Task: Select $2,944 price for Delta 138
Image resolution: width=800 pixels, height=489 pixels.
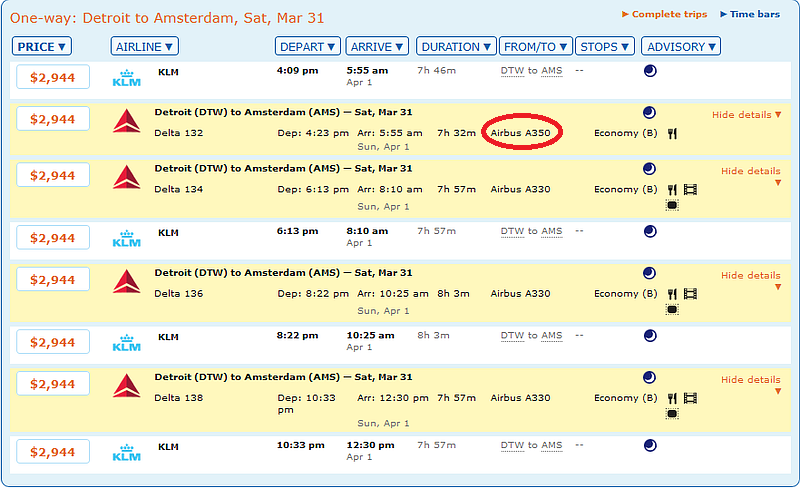Action: [53, 384]
